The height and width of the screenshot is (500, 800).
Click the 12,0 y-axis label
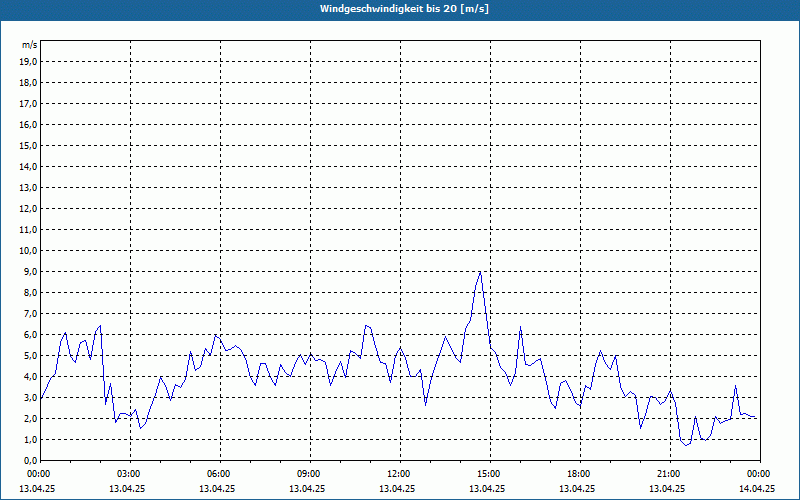point(29,209)
